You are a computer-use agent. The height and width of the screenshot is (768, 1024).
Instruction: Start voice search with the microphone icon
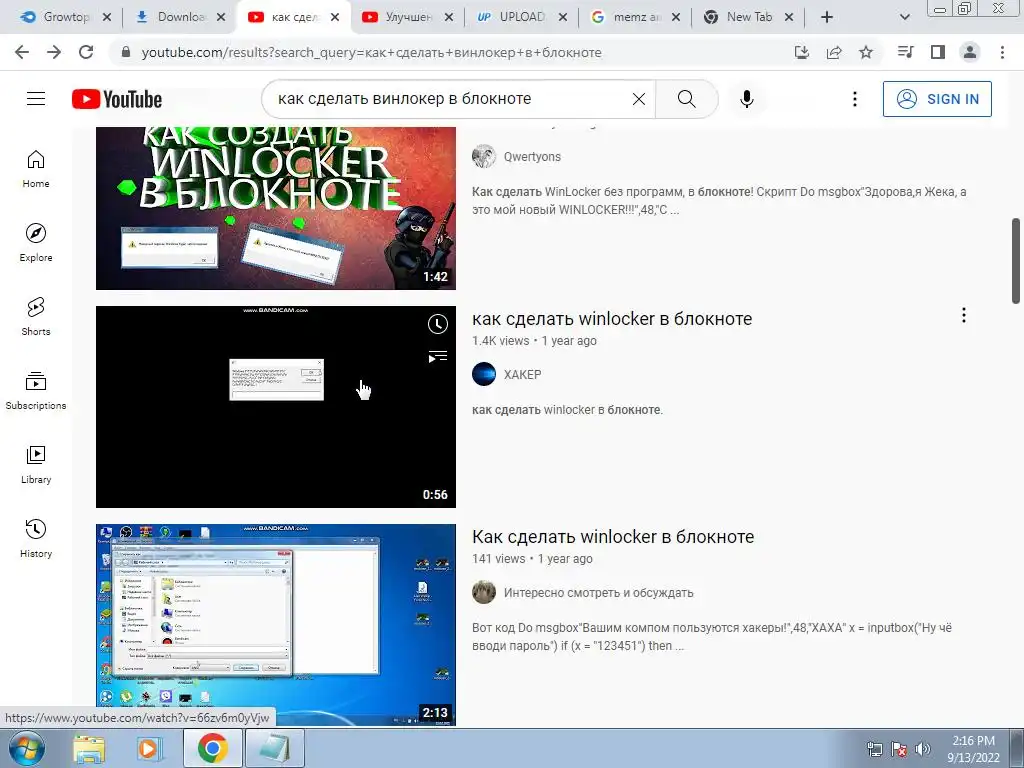pos(746,99)
